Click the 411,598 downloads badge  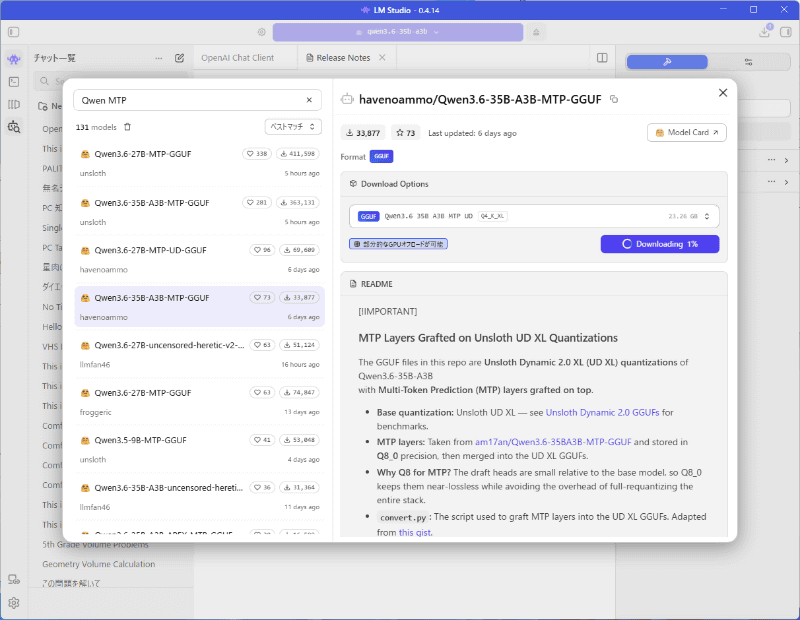click(298, 154)
